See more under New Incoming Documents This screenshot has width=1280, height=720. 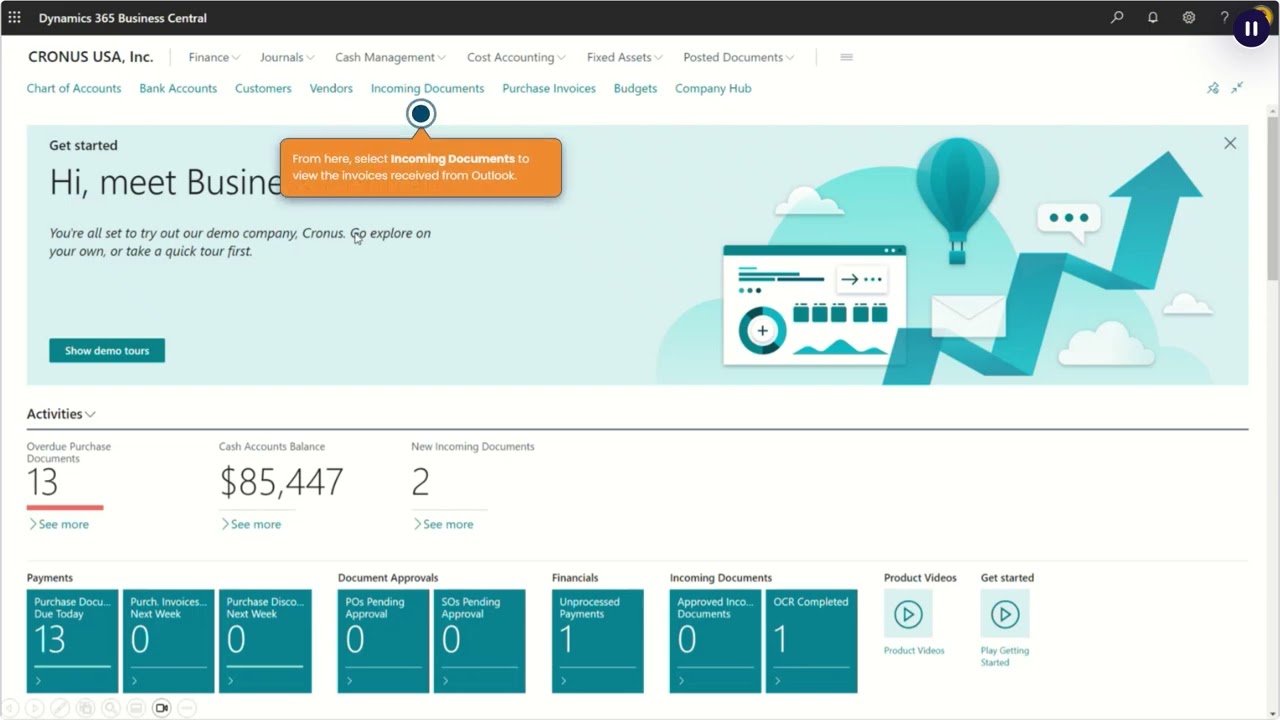click(x=442, y=524)
